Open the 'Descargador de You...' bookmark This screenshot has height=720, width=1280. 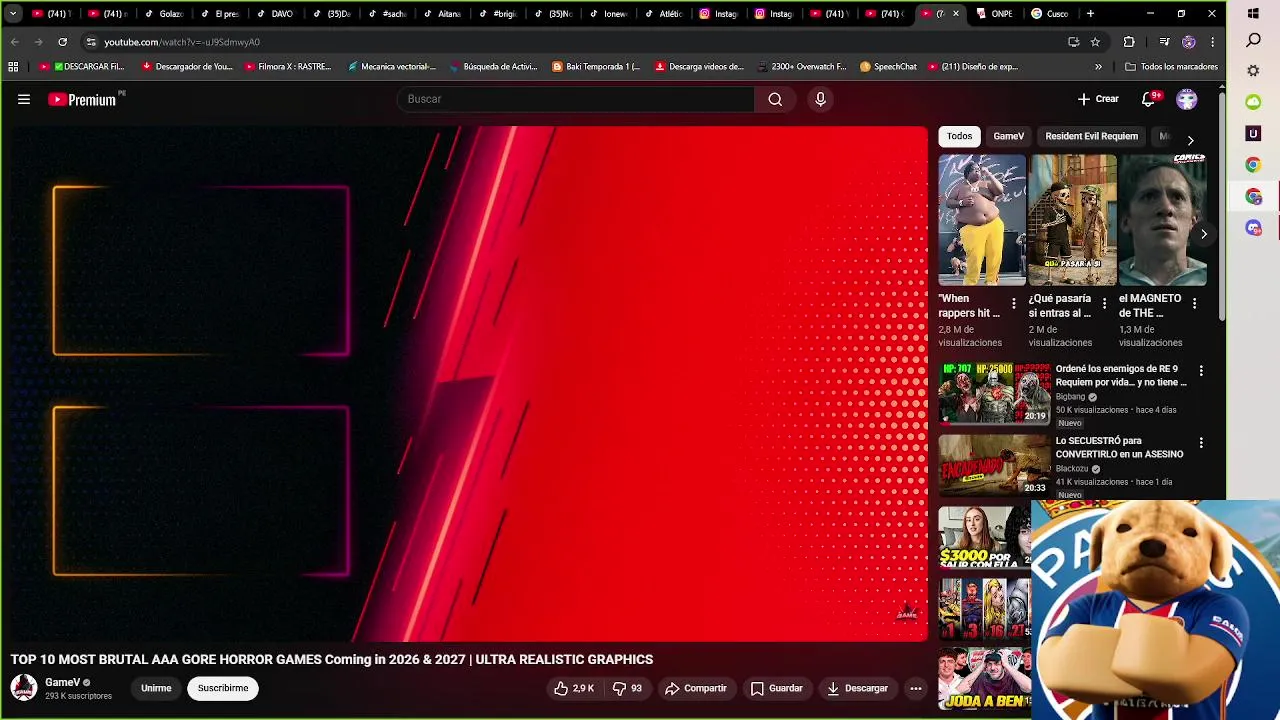pyautogui.click(x=187, y=67)
